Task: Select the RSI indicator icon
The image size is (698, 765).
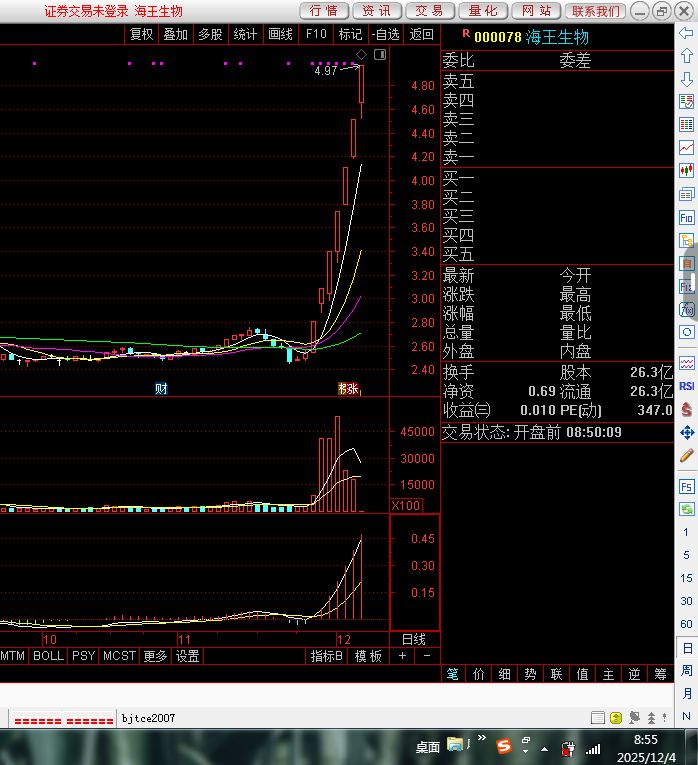Action: pos(686,386)
